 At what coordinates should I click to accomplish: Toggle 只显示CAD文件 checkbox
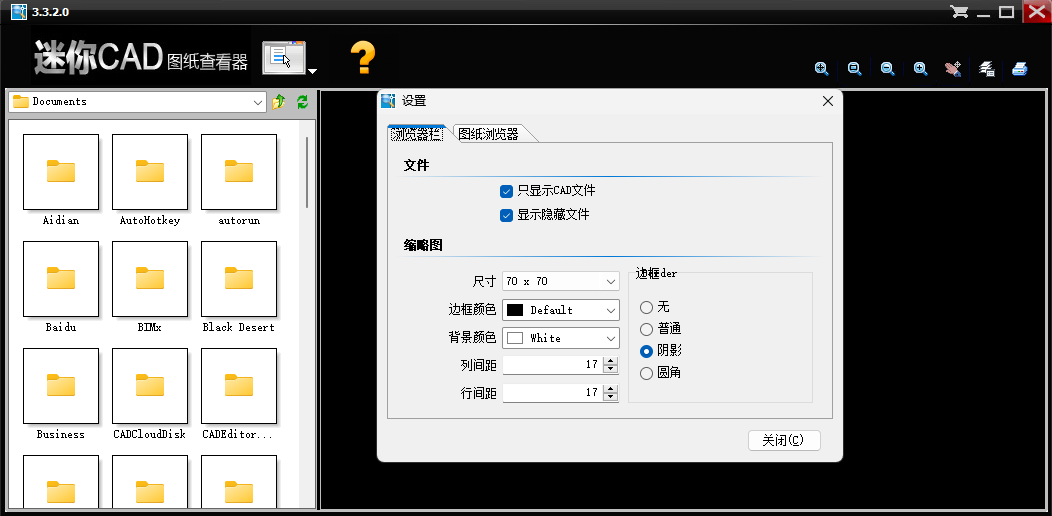(x=507, y=191)
